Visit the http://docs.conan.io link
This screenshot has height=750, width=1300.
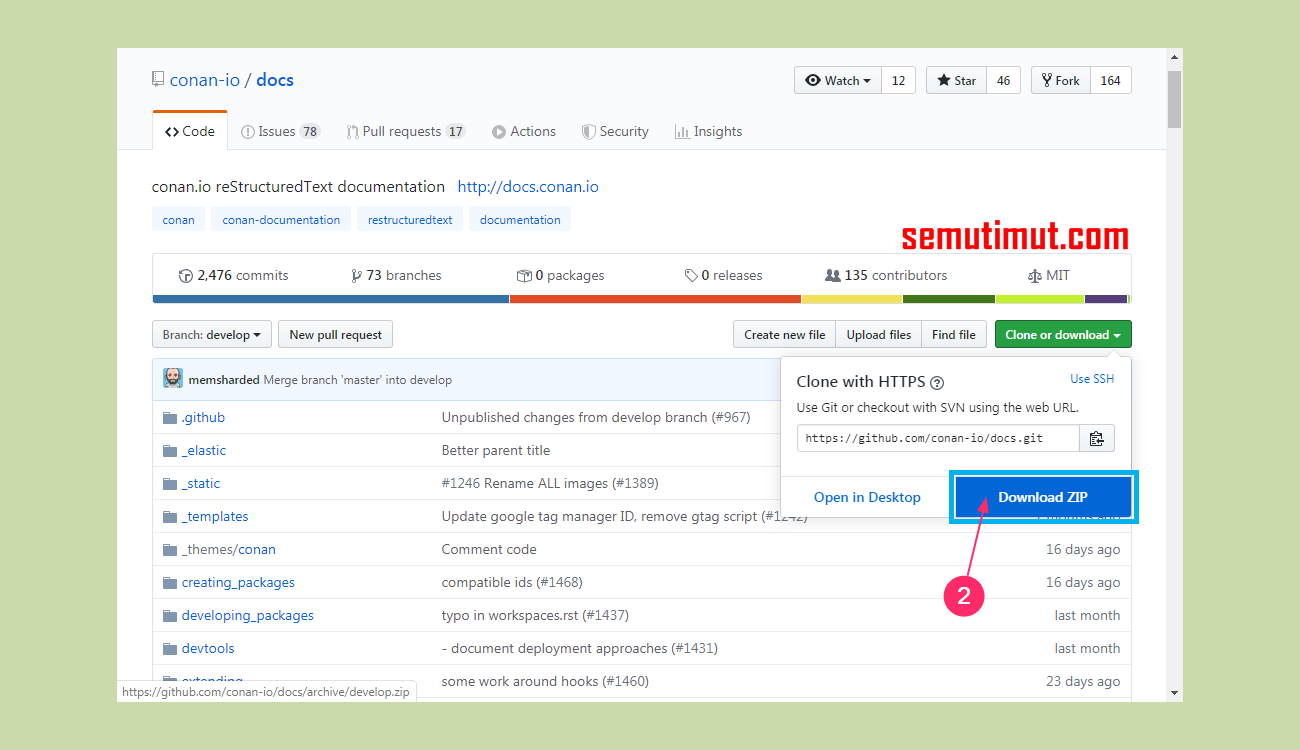tap(528, 187)
